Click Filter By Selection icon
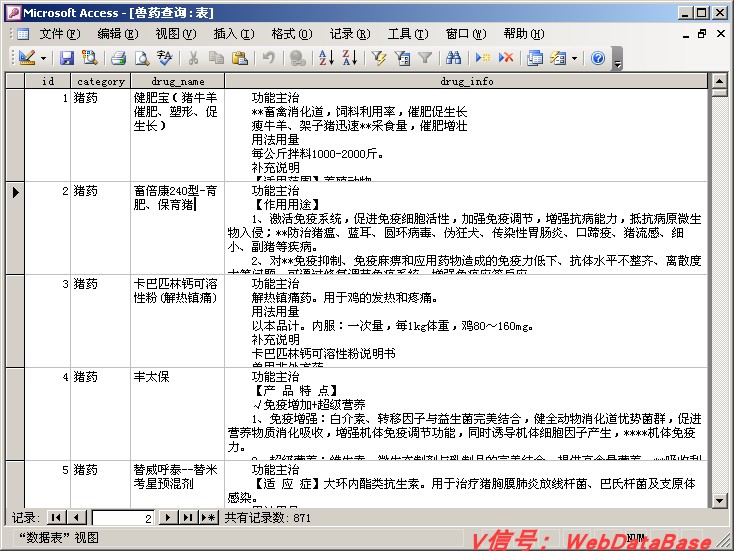734x551 pixels. 378,58
